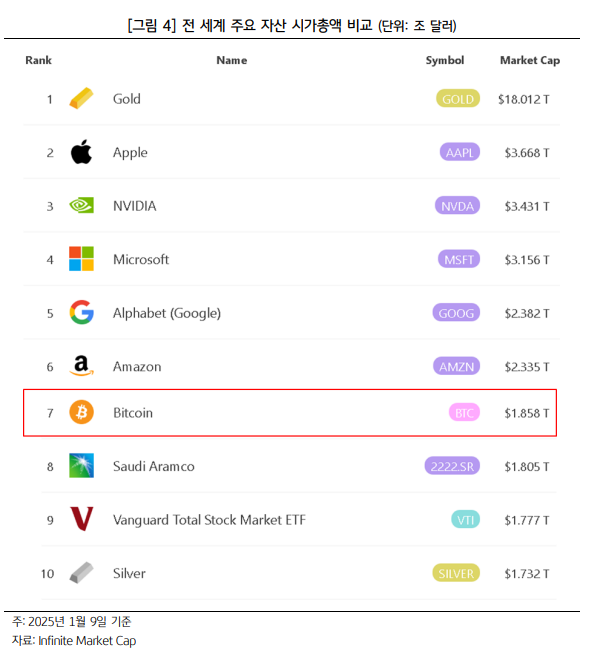
Task: Select the AAPL symbol badge
Action: click(460, 152)
